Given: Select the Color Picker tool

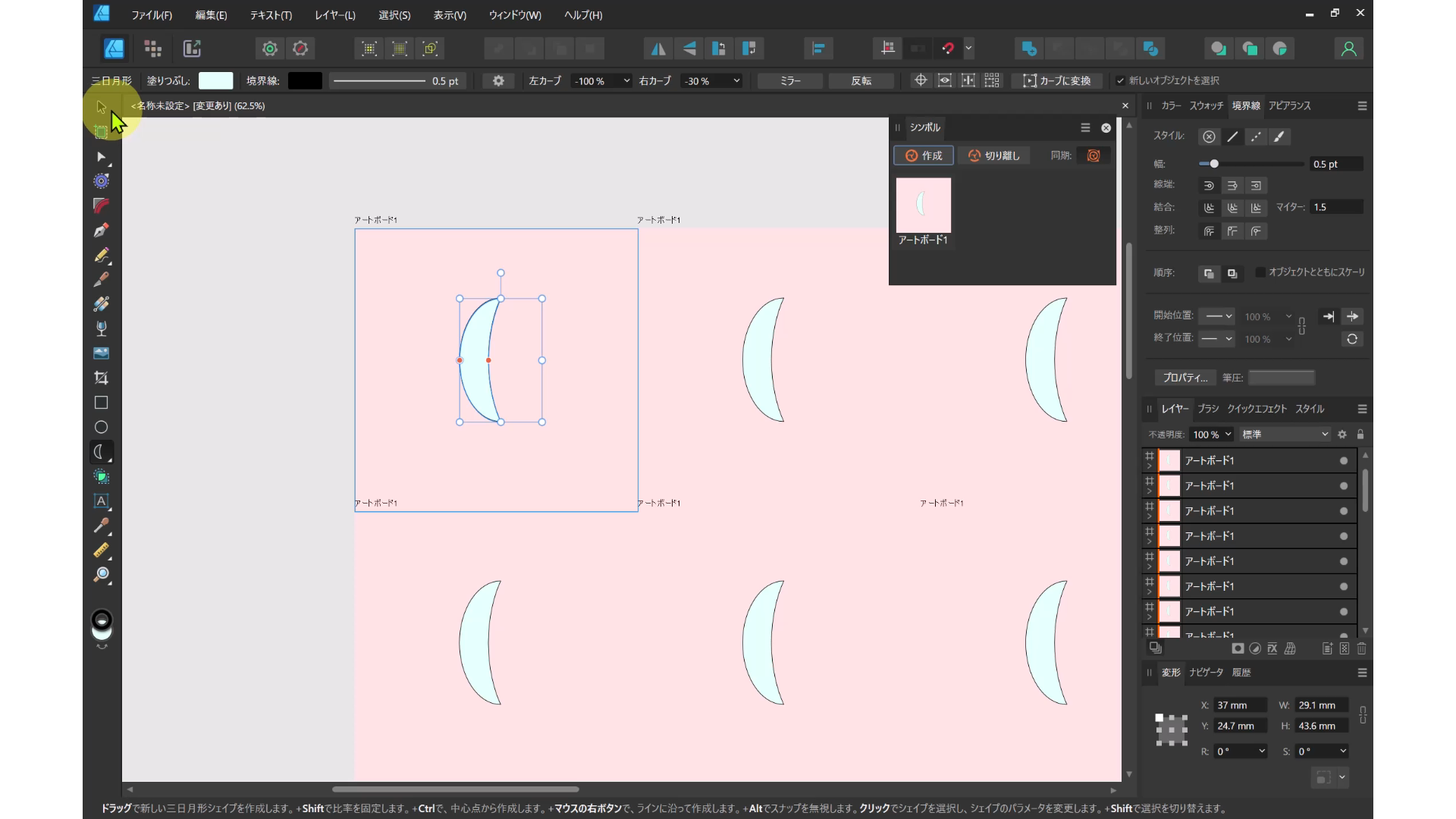Looking at the screenshot, I should tap(101, 526).
